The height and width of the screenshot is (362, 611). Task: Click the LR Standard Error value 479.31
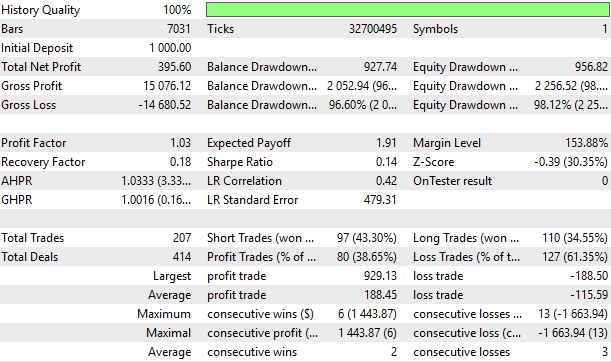pos(380,200)
